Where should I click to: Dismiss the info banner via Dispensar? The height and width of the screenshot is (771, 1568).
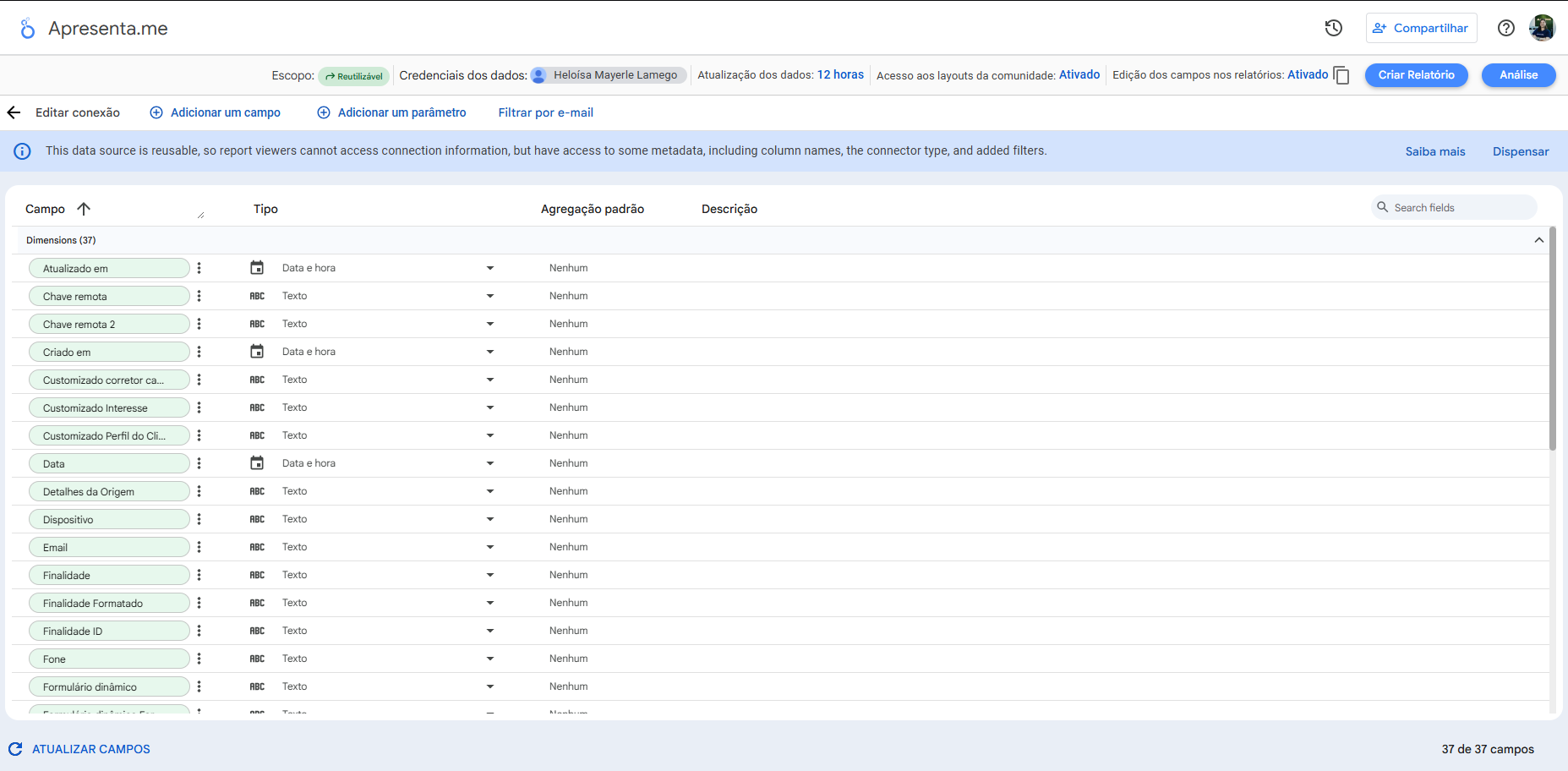(1520, 151)
